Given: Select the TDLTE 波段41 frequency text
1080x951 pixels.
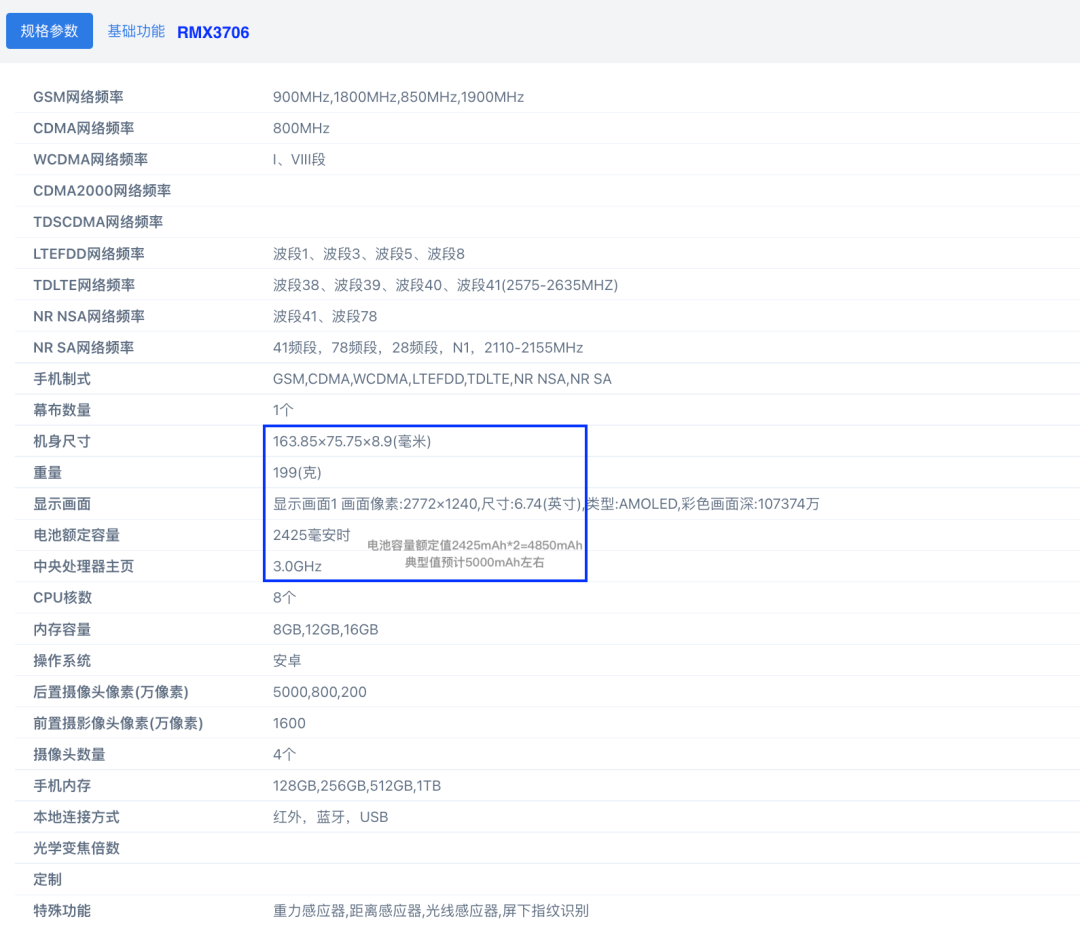Looking at the screenshot, I should [x=442, y=284].
